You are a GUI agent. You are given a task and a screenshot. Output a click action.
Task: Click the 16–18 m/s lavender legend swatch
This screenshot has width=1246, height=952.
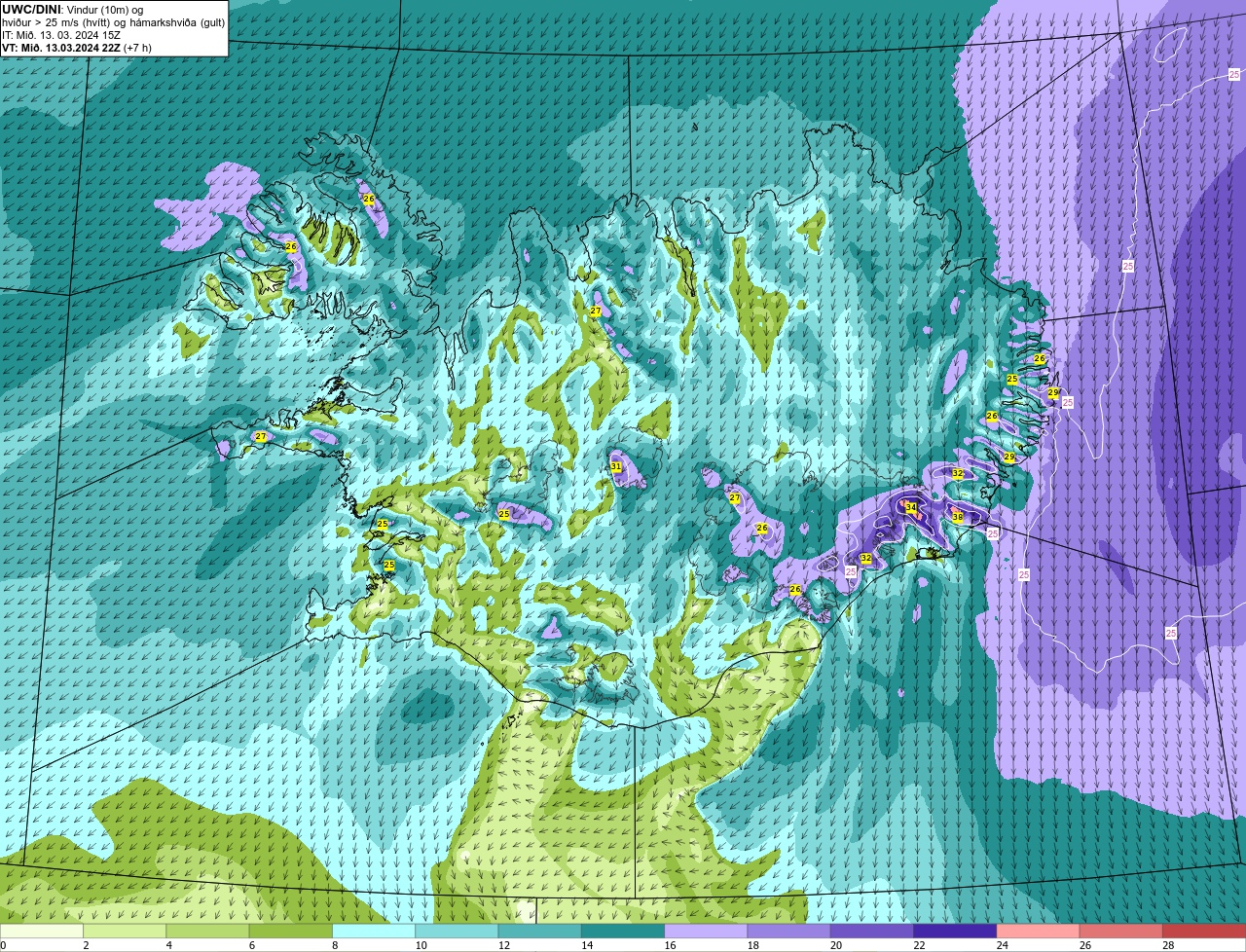coord(707,932)
